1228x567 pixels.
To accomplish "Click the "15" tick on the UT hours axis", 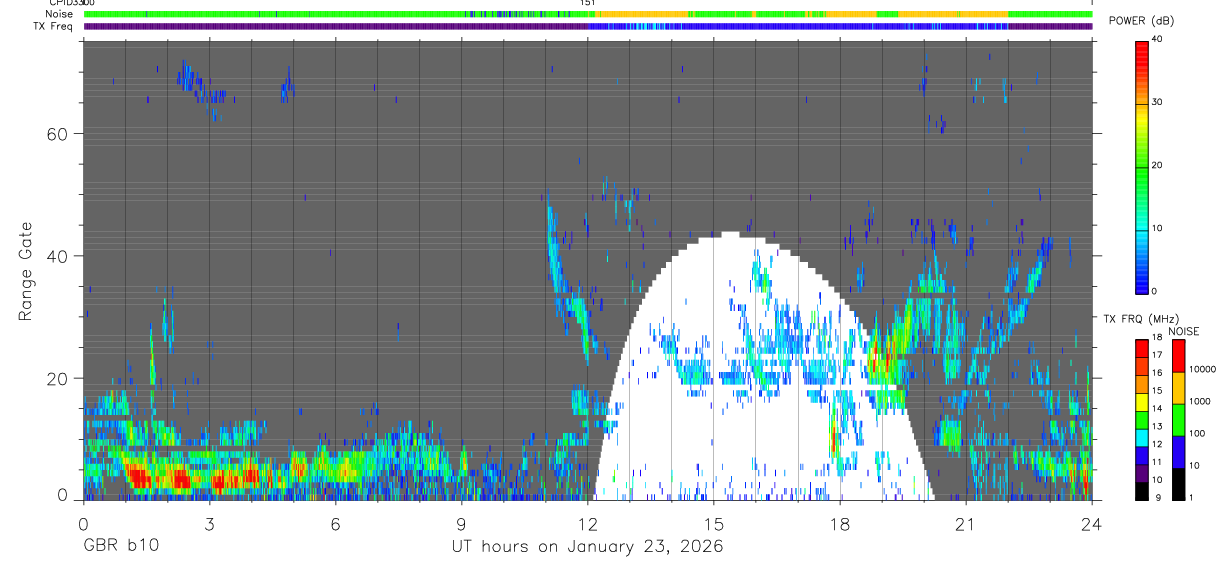I will [x=714, y=523].
